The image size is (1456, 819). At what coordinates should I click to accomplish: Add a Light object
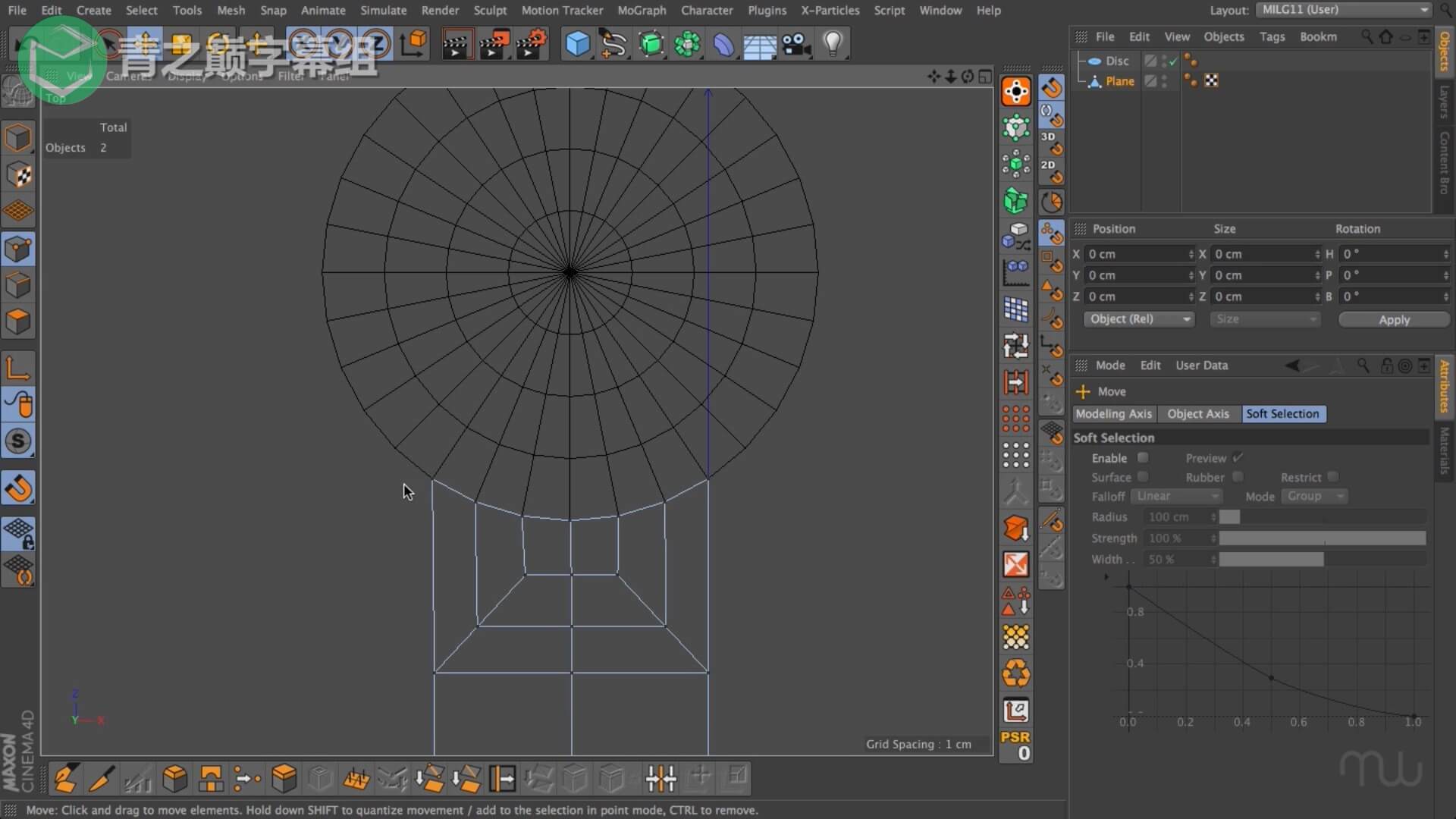click(833, 44)
